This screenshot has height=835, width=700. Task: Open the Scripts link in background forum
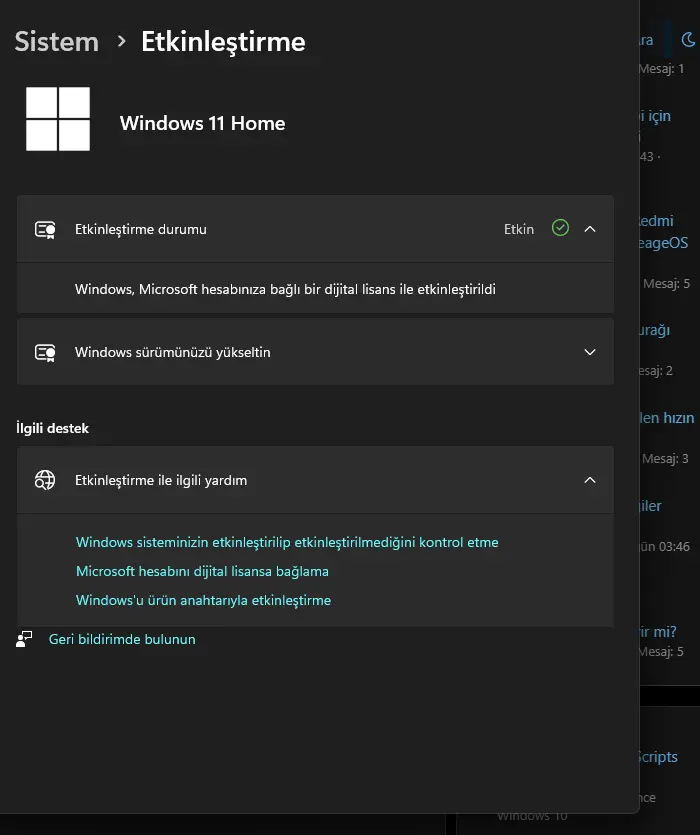tap(658, 757)
